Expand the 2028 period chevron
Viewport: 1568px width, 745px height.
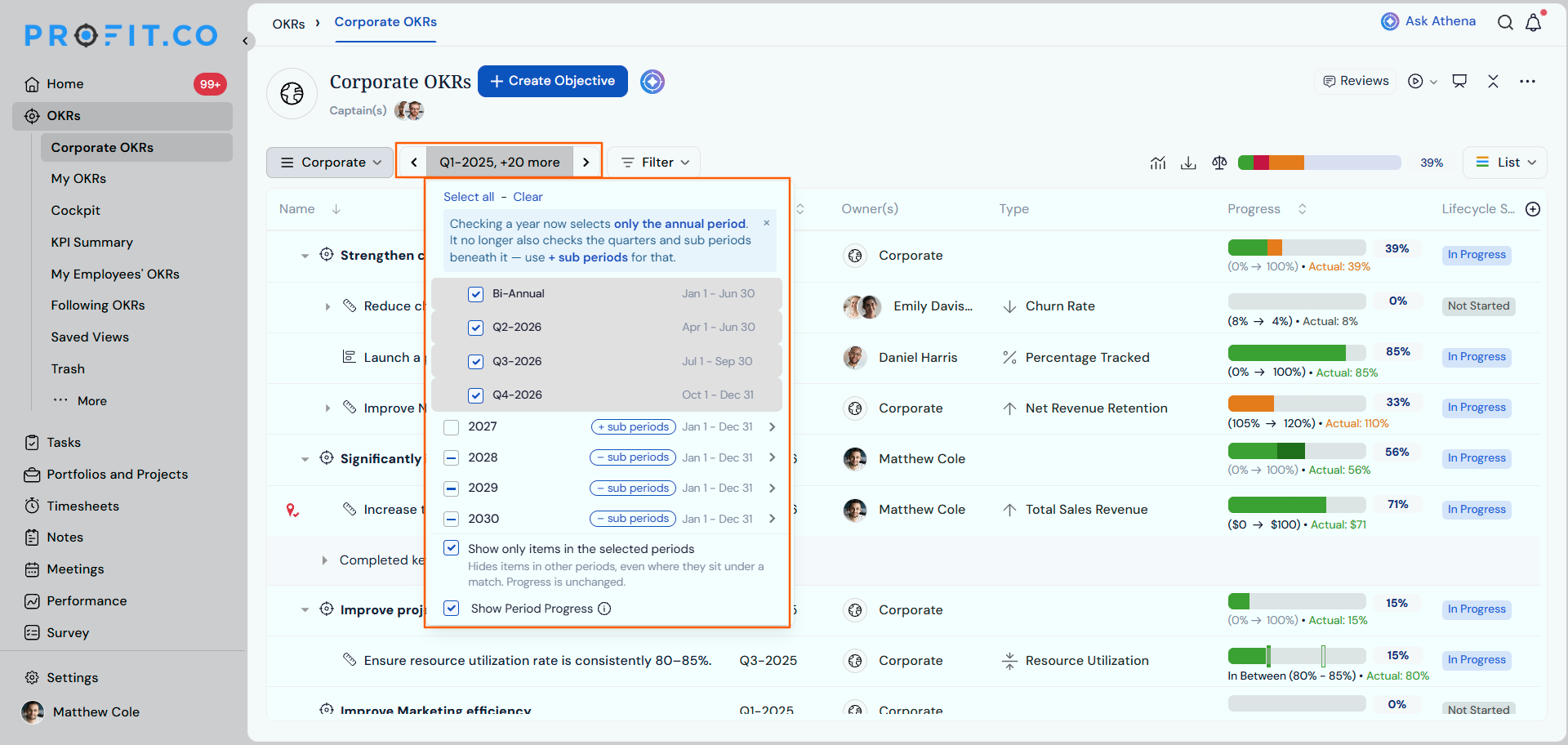coord(772,457)
